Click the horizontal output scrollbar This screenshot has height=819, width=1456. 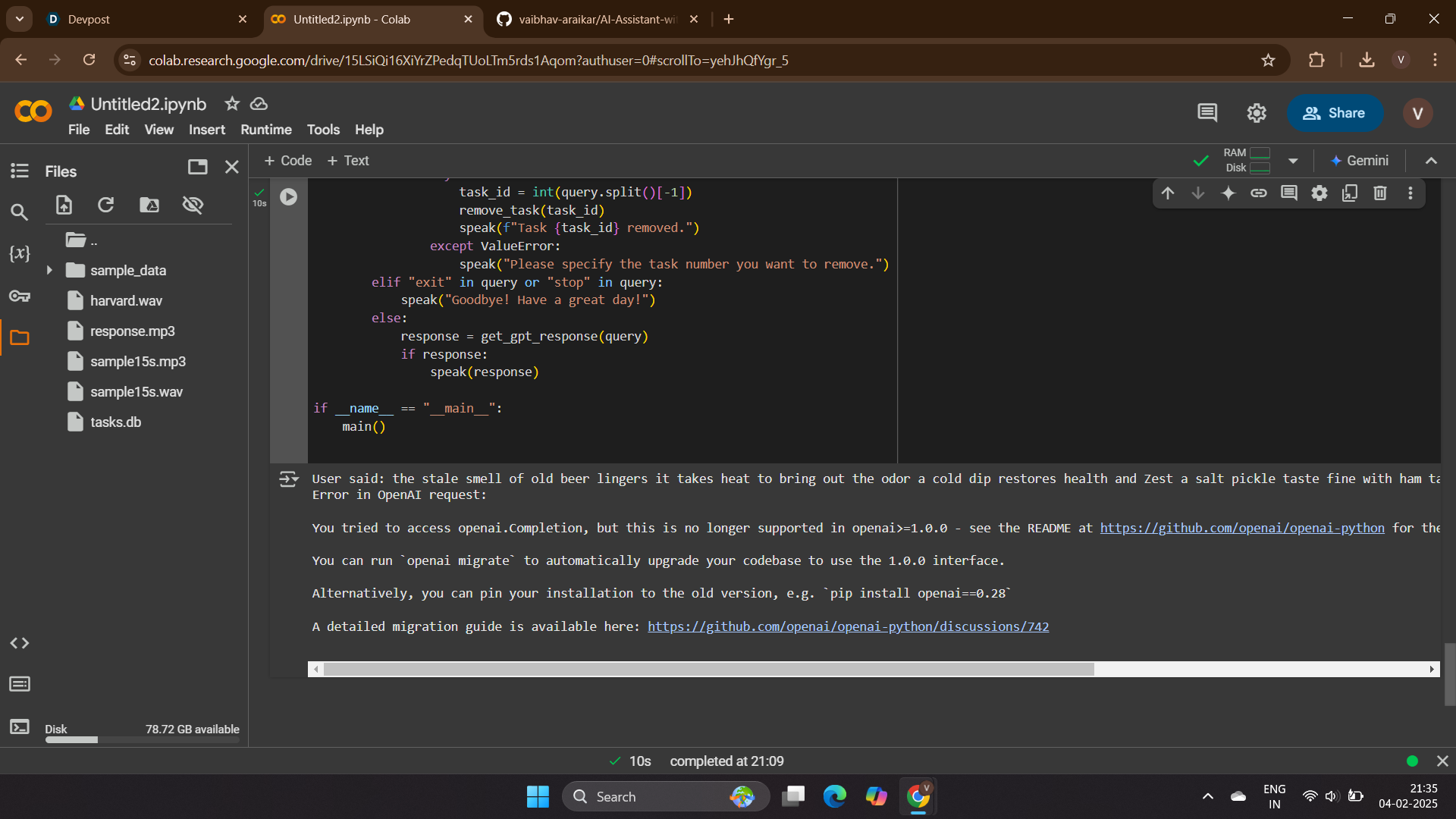(708, 669)
